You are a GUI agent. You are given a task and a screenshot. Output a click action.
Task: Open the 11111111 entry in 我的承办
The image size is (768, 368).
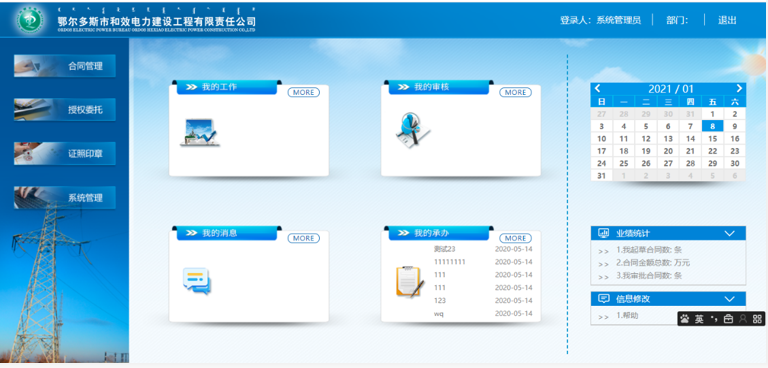click(x=450, y=262)
